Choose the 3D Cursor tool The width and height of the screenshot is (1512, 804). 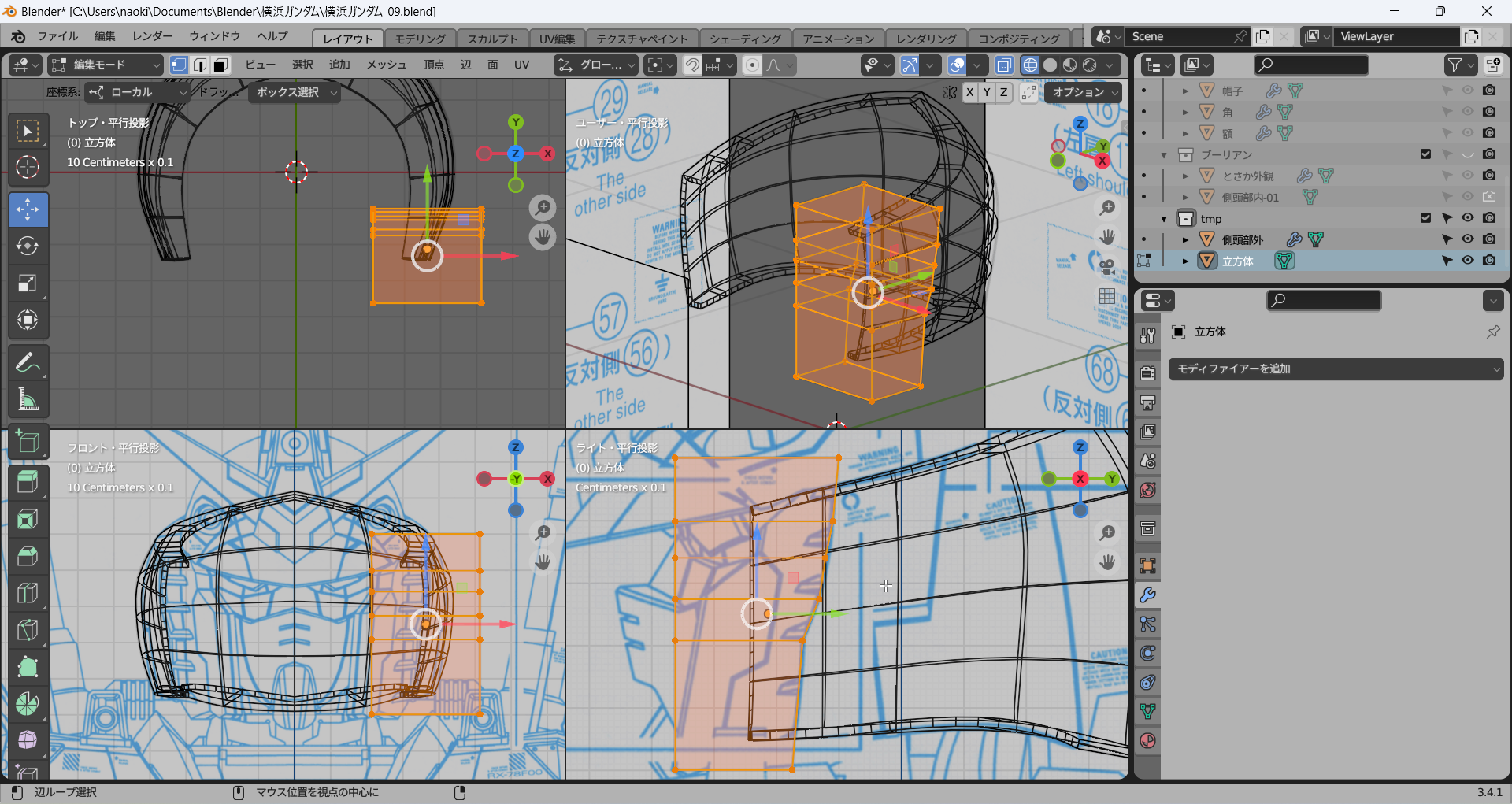[x=28, y=167]
